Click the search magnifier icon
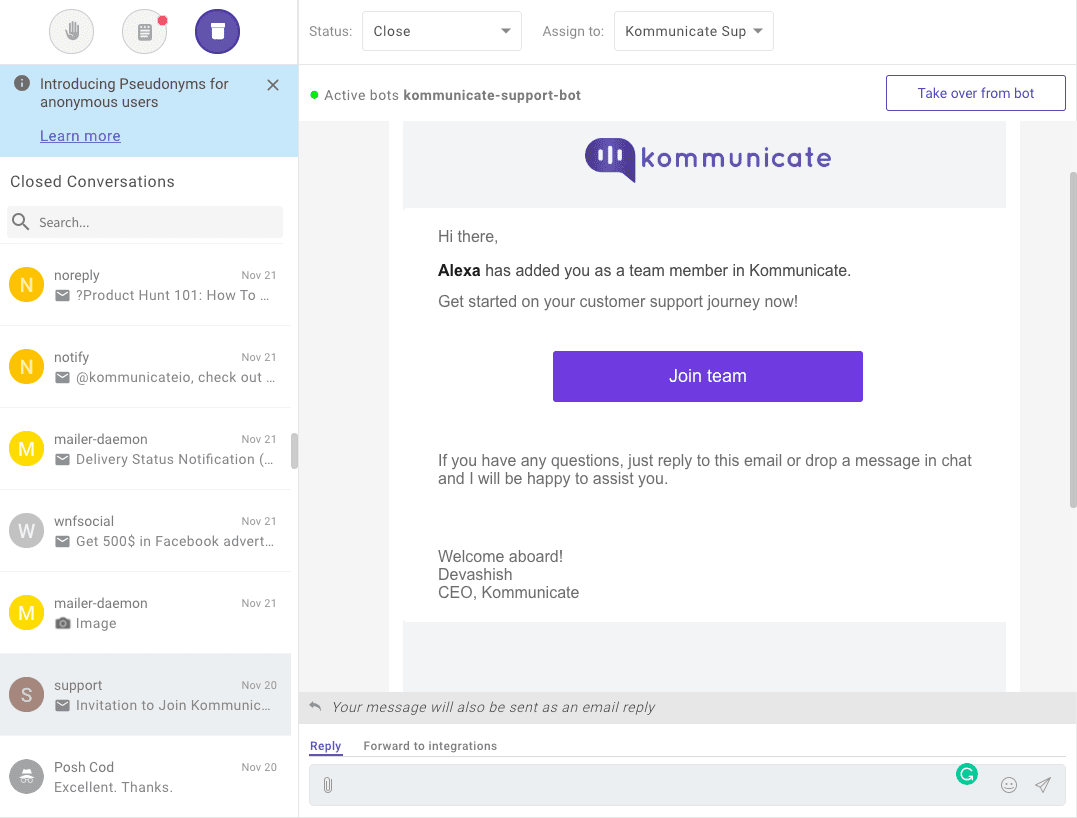The image size is (1077, 818). 21,222
